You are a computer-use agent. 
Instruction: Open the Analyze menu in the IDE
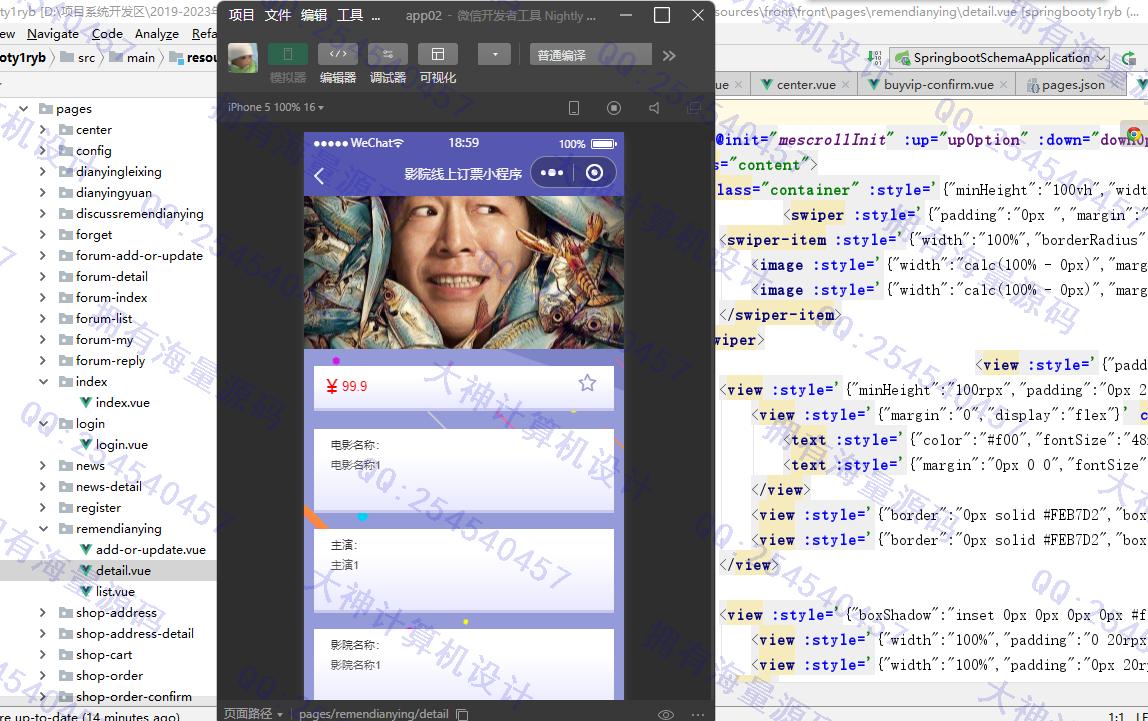pyautogui.click(x=157, y=34)
